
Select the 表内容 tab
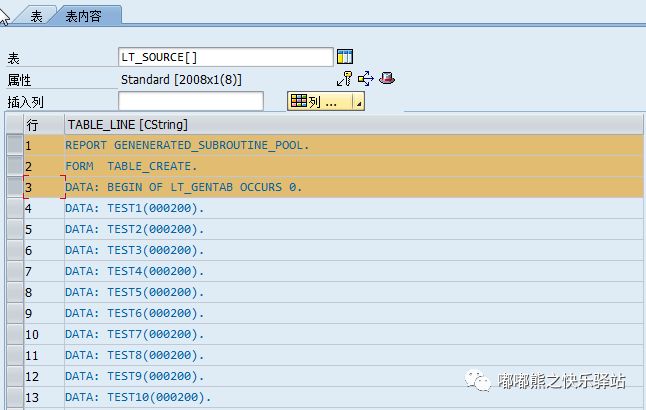click(84, 16)
